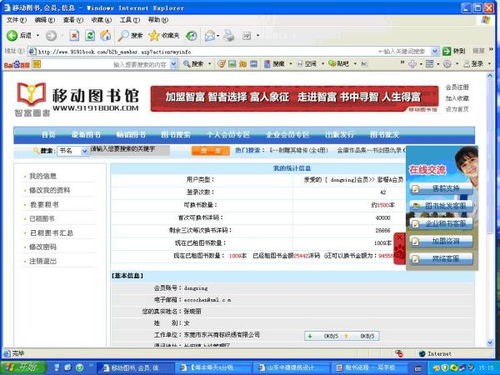Expand the mail icon dropdown arrow
Screen dimensions: 500x375
click(218, 36)
